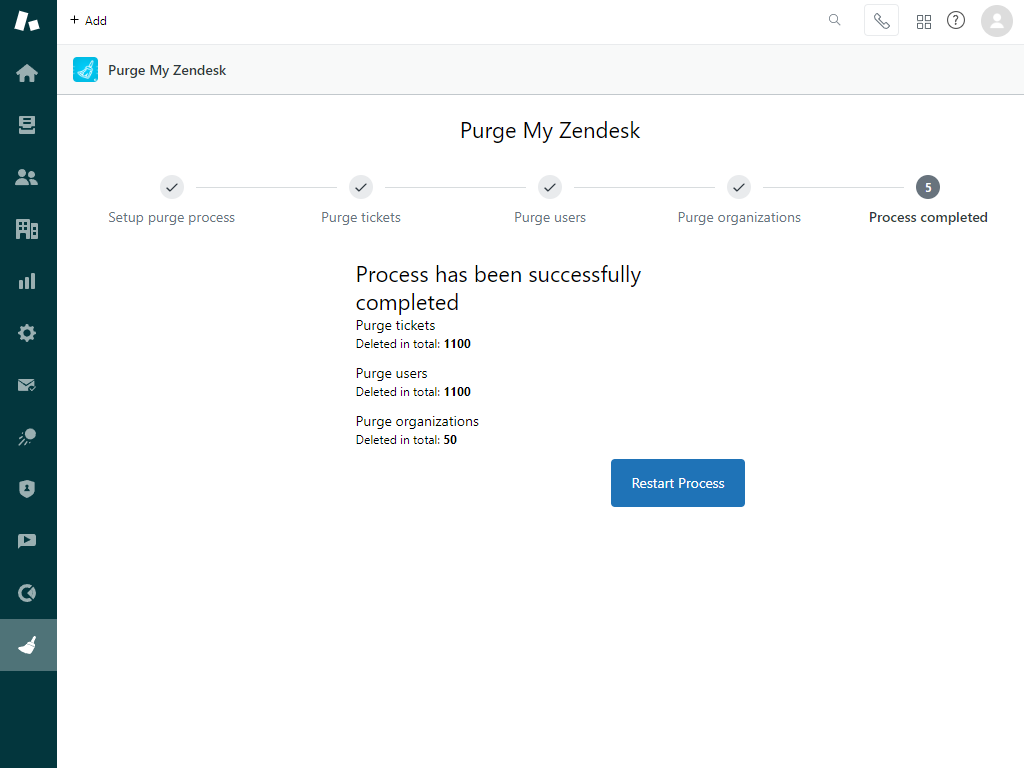Open search using the magnifier icon

tap(834, 20)
